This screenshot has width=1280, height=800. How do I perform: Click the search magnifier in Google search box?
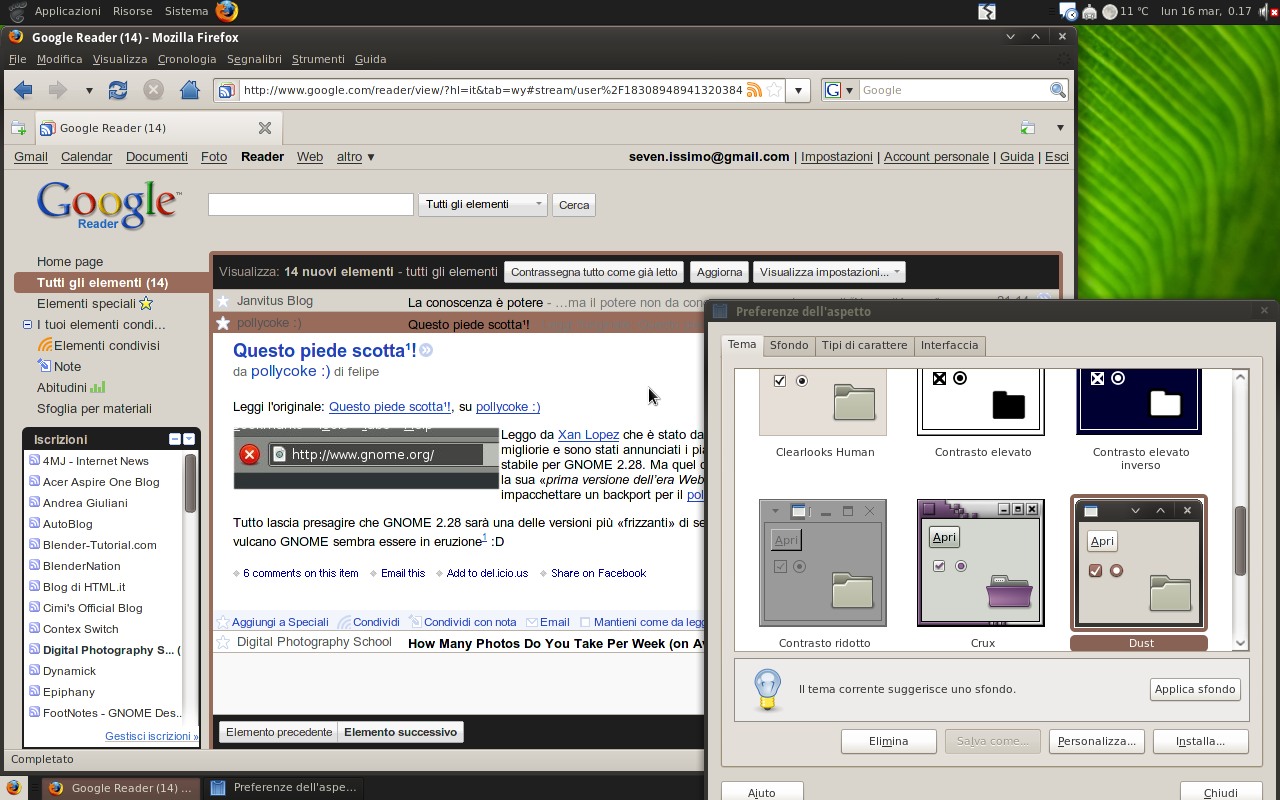pos(1057,90)
